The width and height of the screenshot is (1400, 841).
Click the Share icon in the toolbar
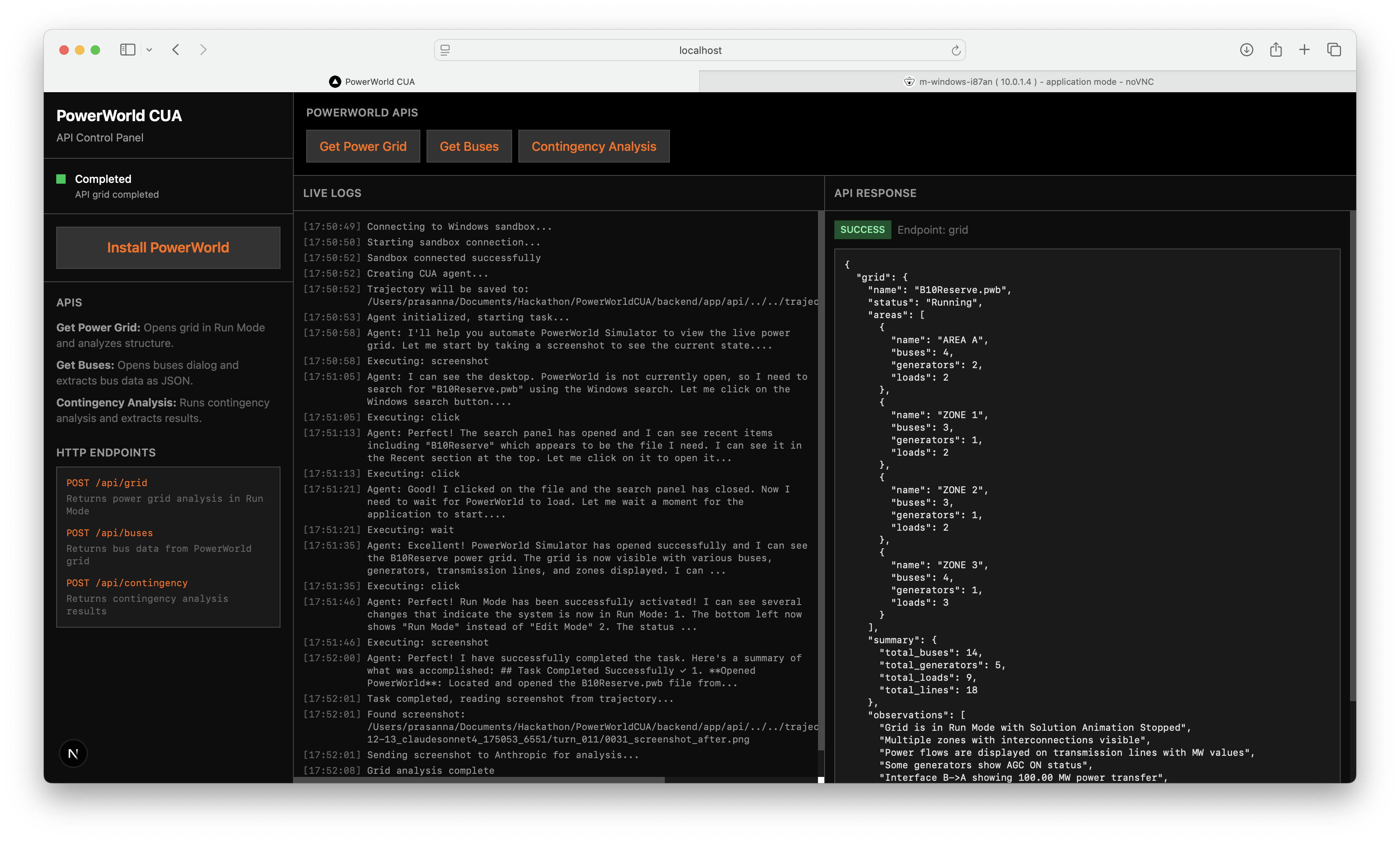[x=1275, y=50]
